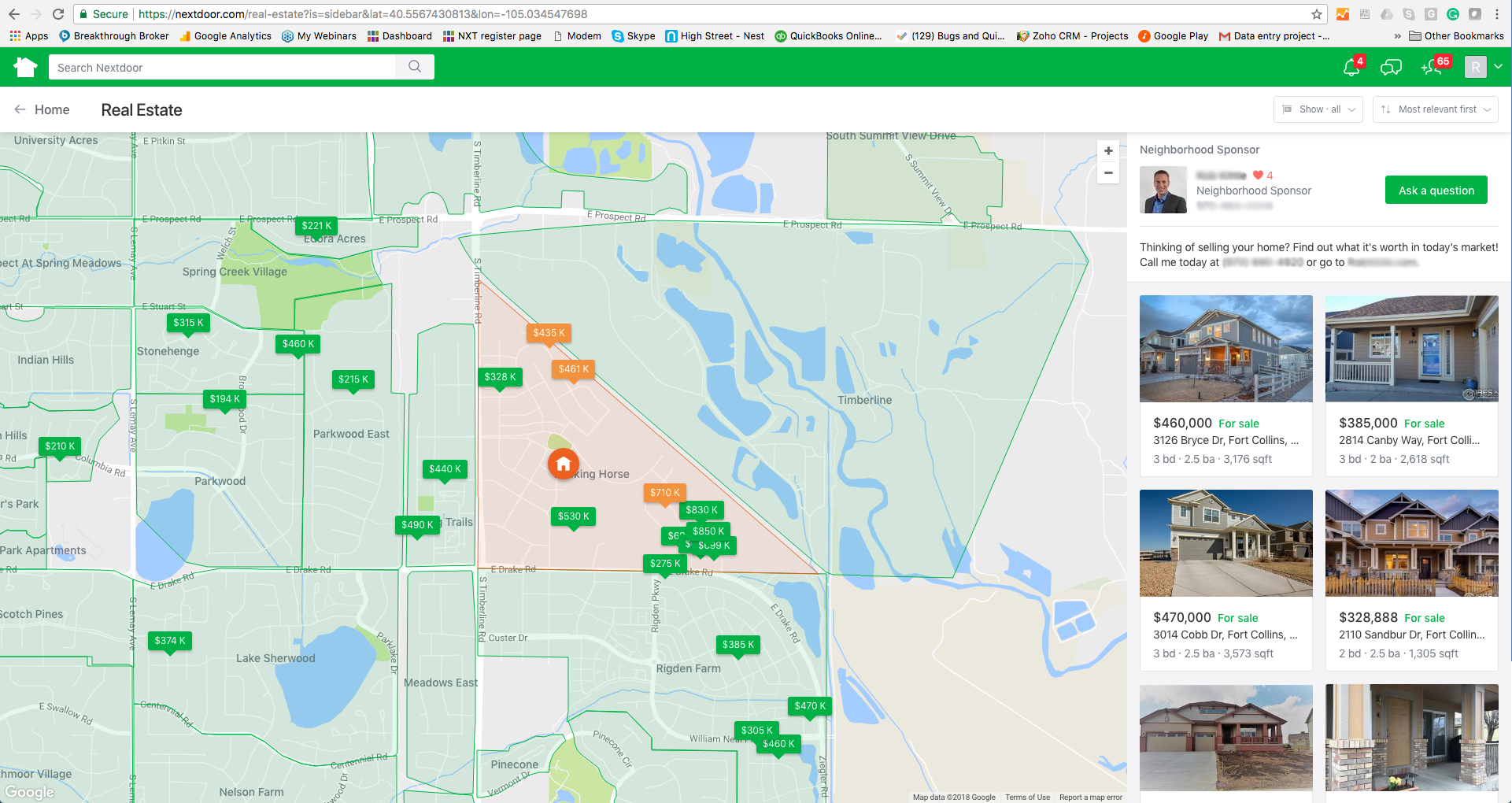The image size is (1512, 803).
Task: Open the invite neighbors icon with 65 badge
Action: coord(1432,68)
